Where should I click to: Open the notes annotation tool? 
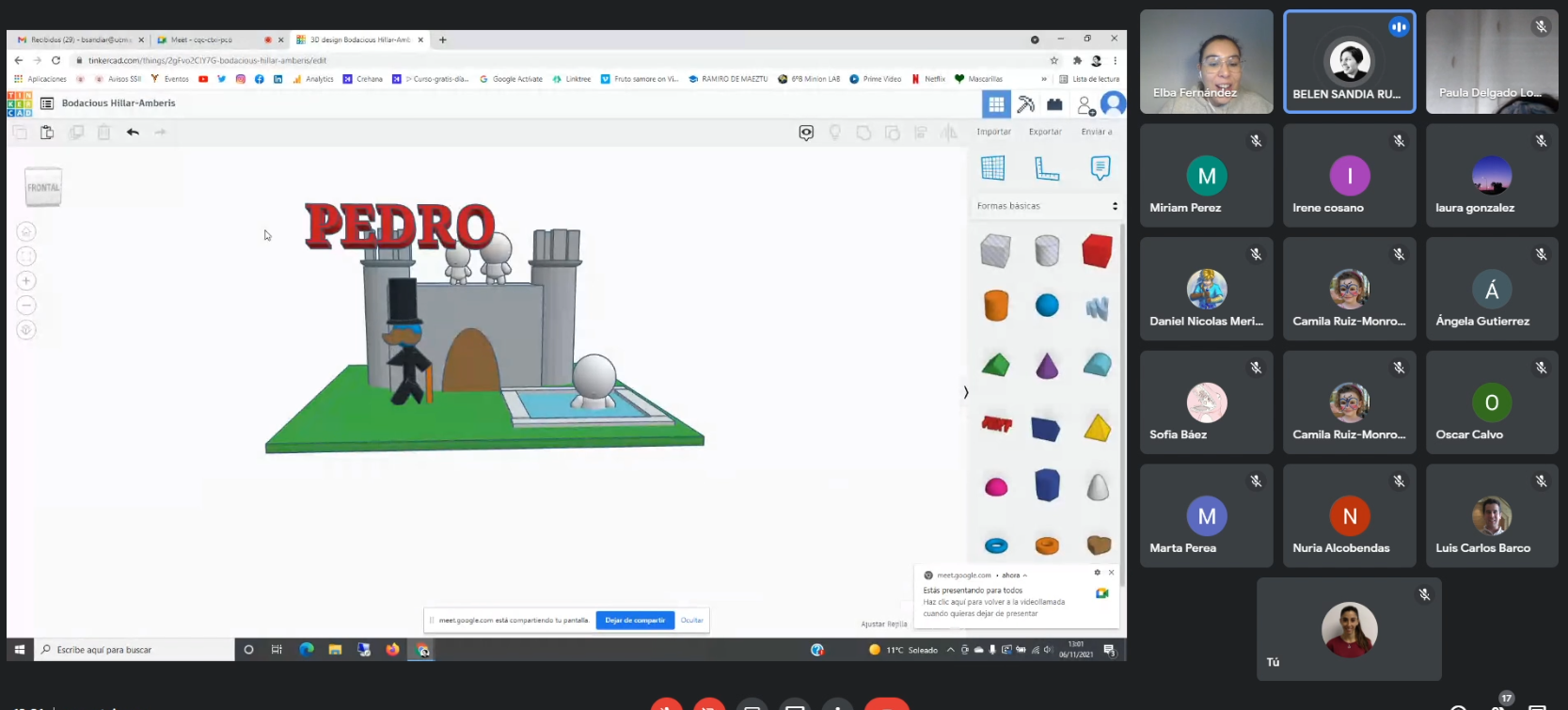pos(1100,168)
